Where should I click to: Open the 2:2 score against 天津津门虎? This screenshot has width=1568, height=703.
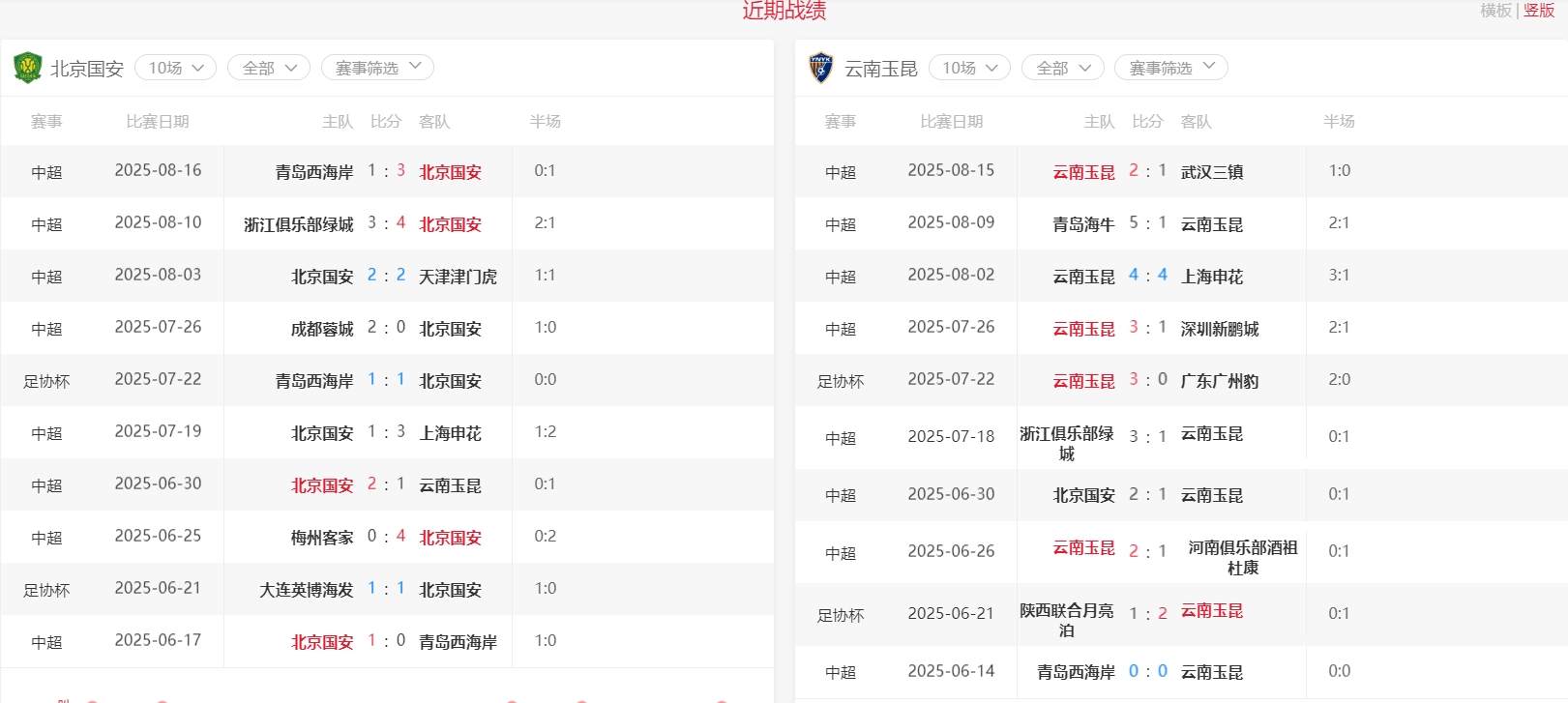386,276
